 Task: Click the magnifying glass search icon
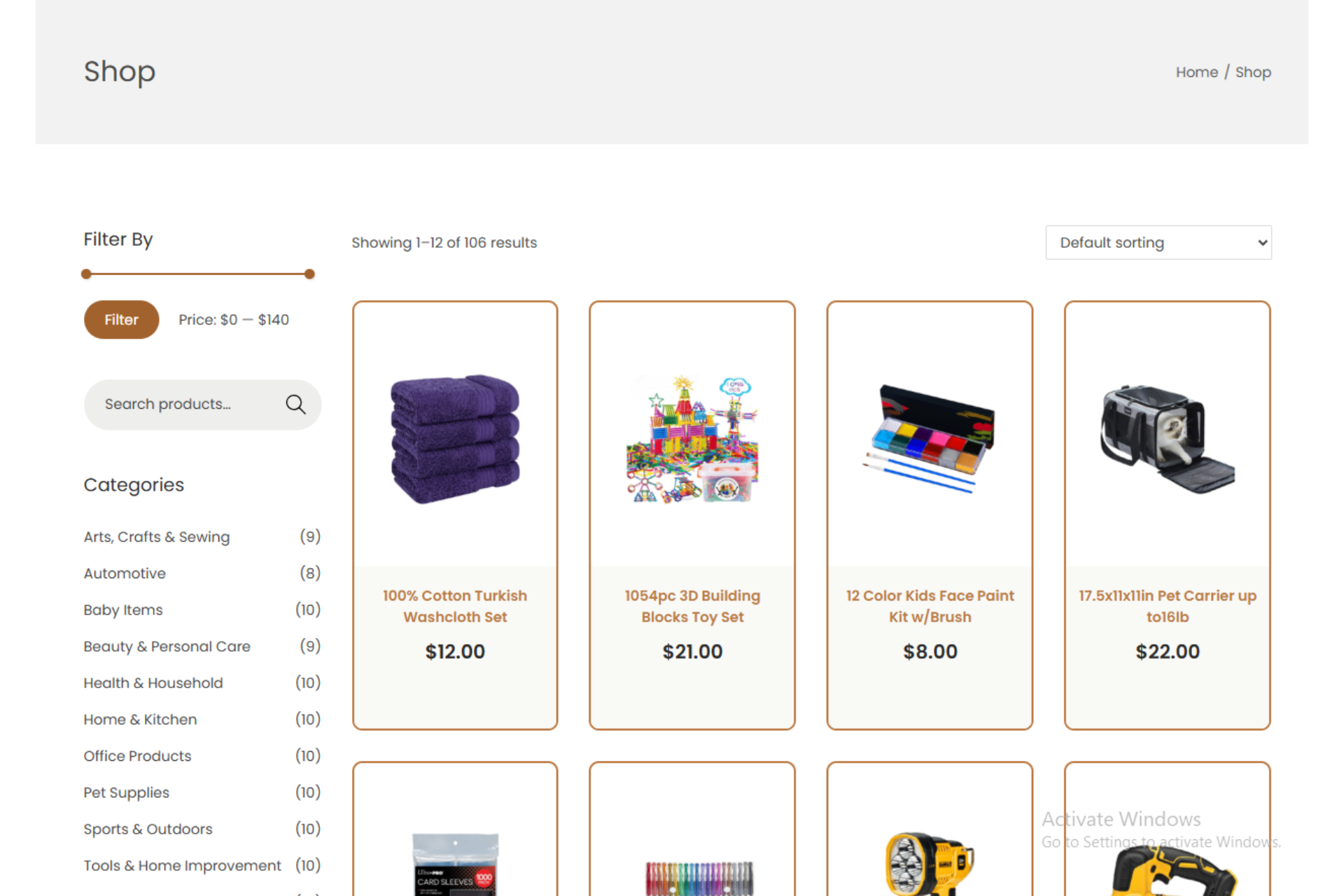tap(295, 404)
